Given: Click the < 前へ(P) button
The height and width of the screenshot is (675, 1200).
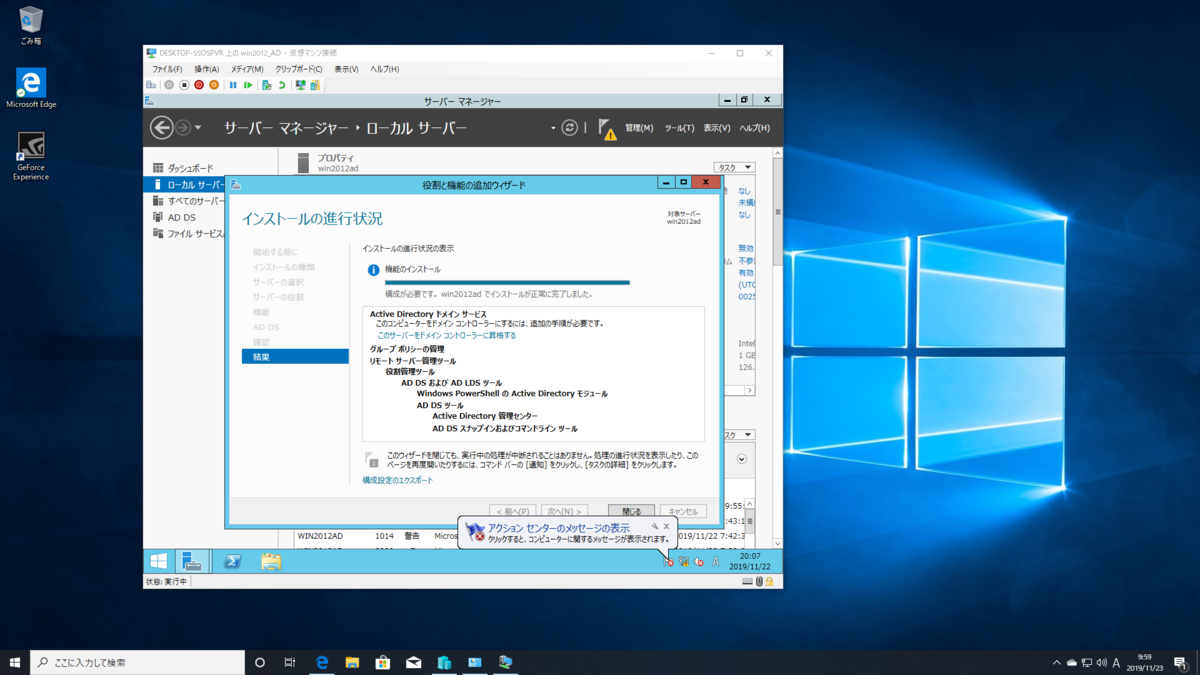Looking at the screenshot, I should [512, 511].
